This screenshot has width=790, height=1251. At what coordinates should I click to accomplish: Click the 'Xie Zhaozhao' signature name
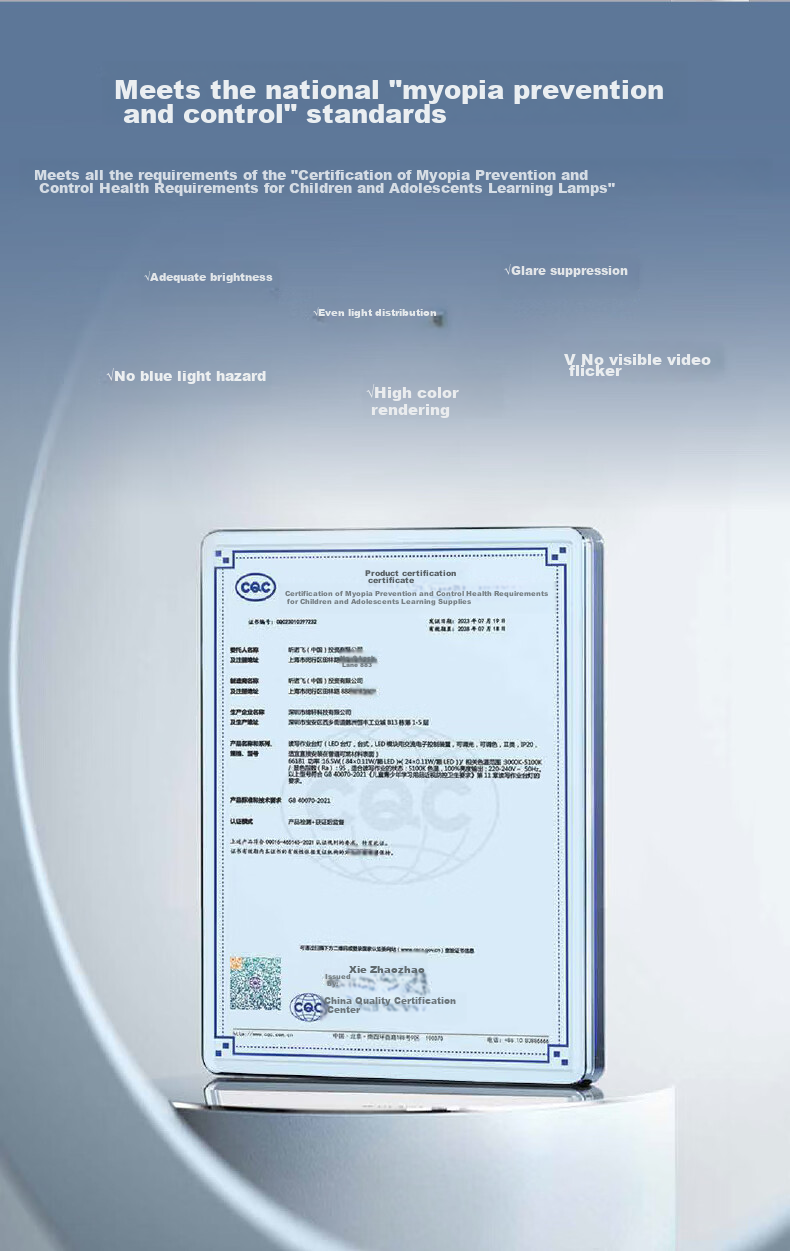click(x=387, y=970)
